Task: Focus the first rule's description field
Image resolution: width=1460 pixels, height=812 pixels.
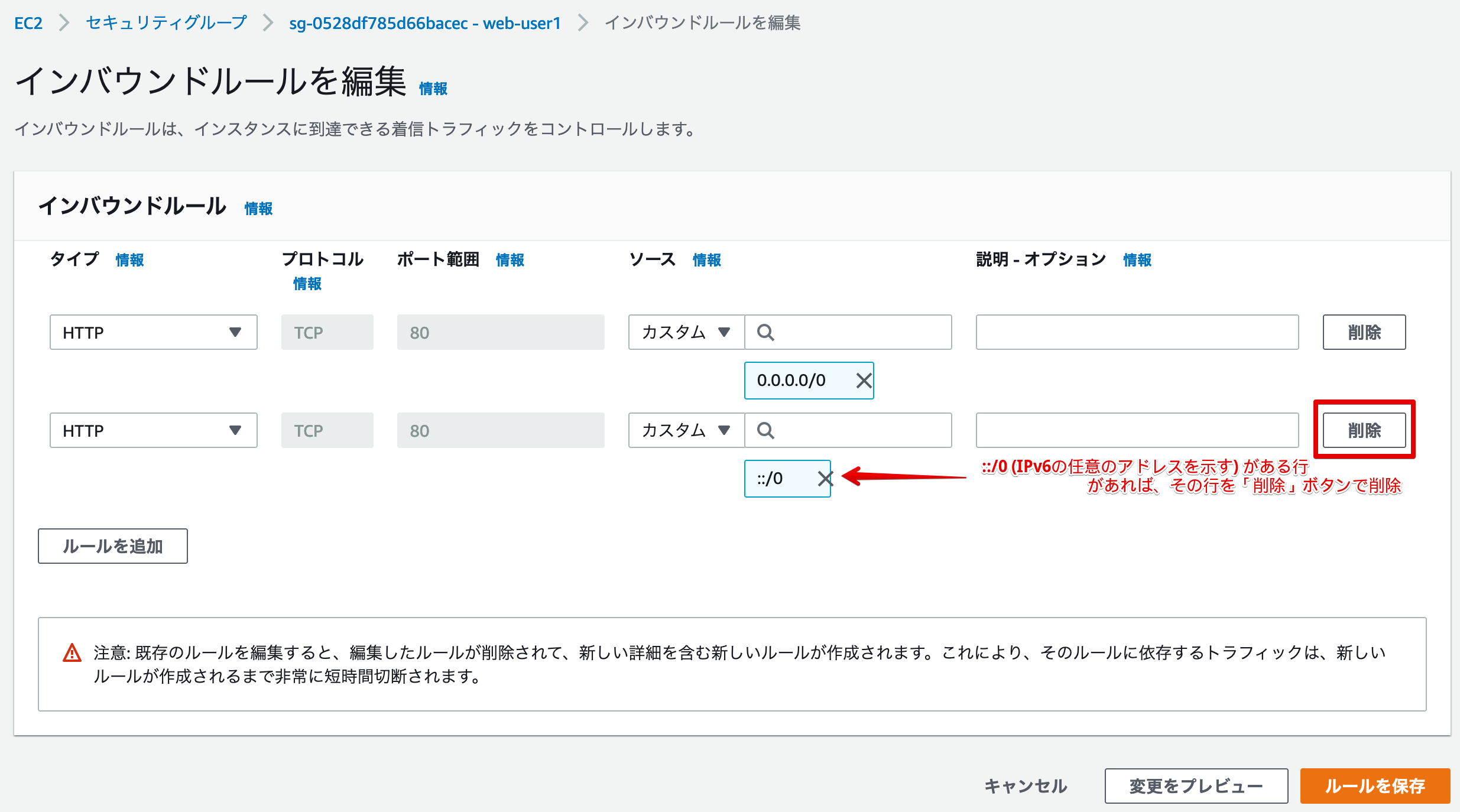Action: (1137, 332)
